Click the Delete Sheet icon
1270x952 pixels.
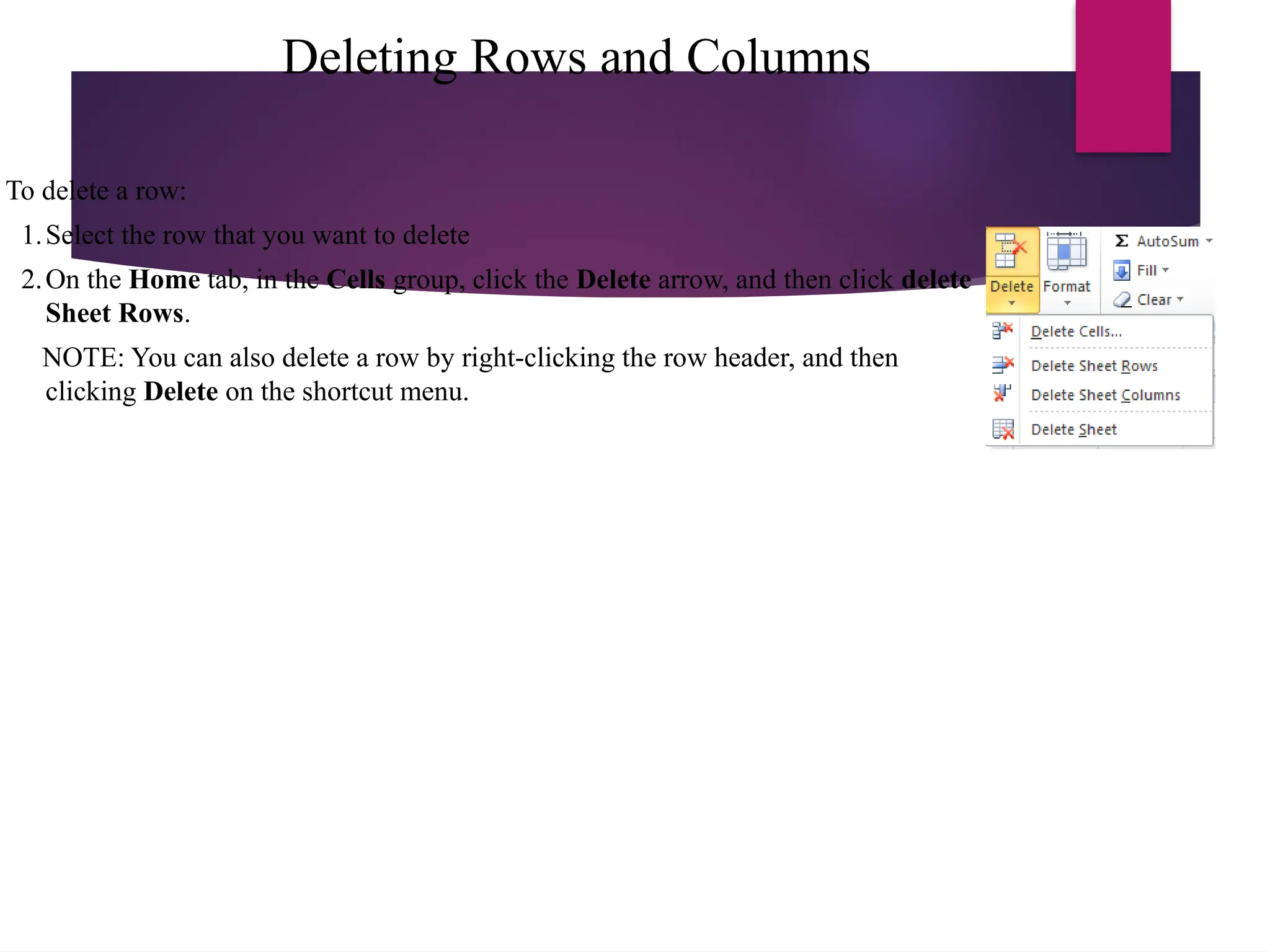[x=1003, y=430]
